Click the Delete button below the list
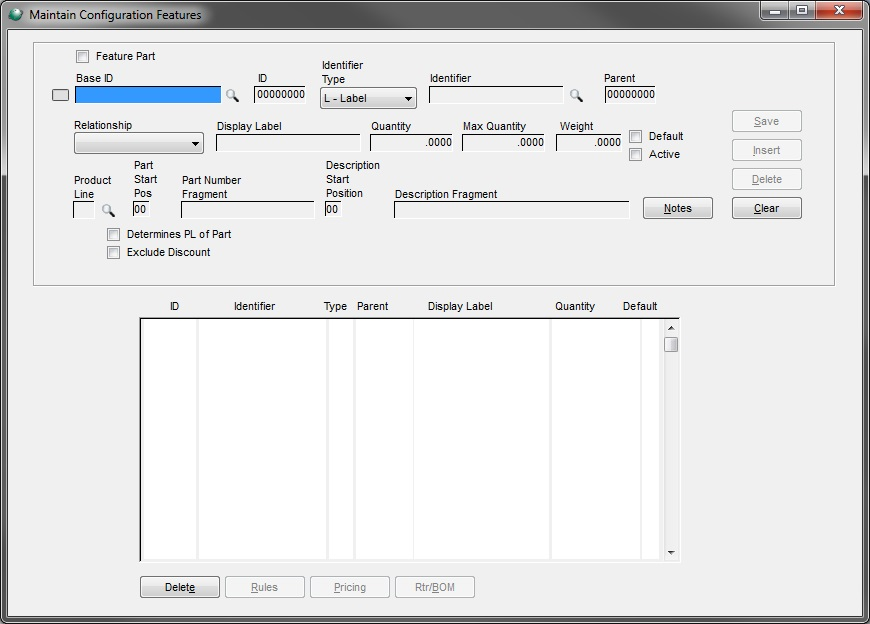Screen dimensions: 870x624 click(x=180, y=587)
